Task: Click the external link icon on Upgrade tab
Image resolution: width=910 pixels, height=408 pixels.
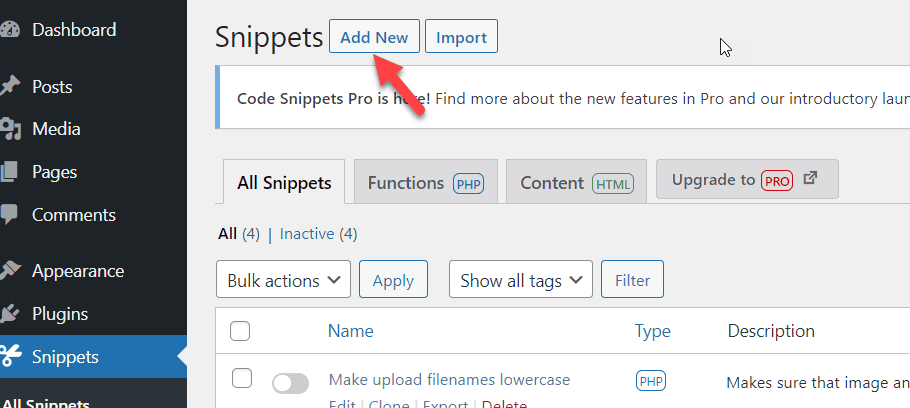Action: [x=810, y=178]
